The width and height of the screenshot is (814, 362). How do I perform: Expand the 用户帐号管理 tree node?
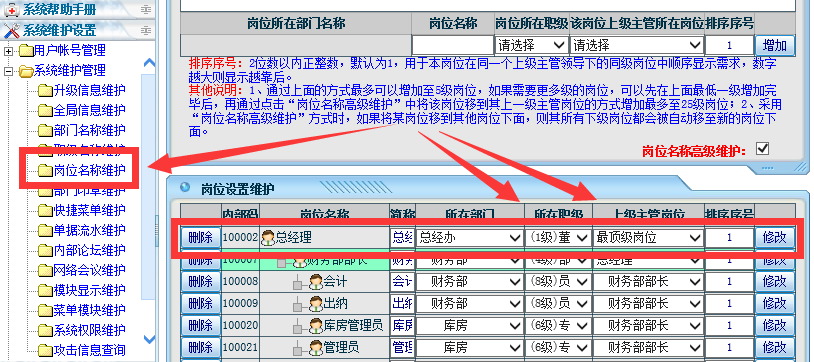tap(8, 51)
